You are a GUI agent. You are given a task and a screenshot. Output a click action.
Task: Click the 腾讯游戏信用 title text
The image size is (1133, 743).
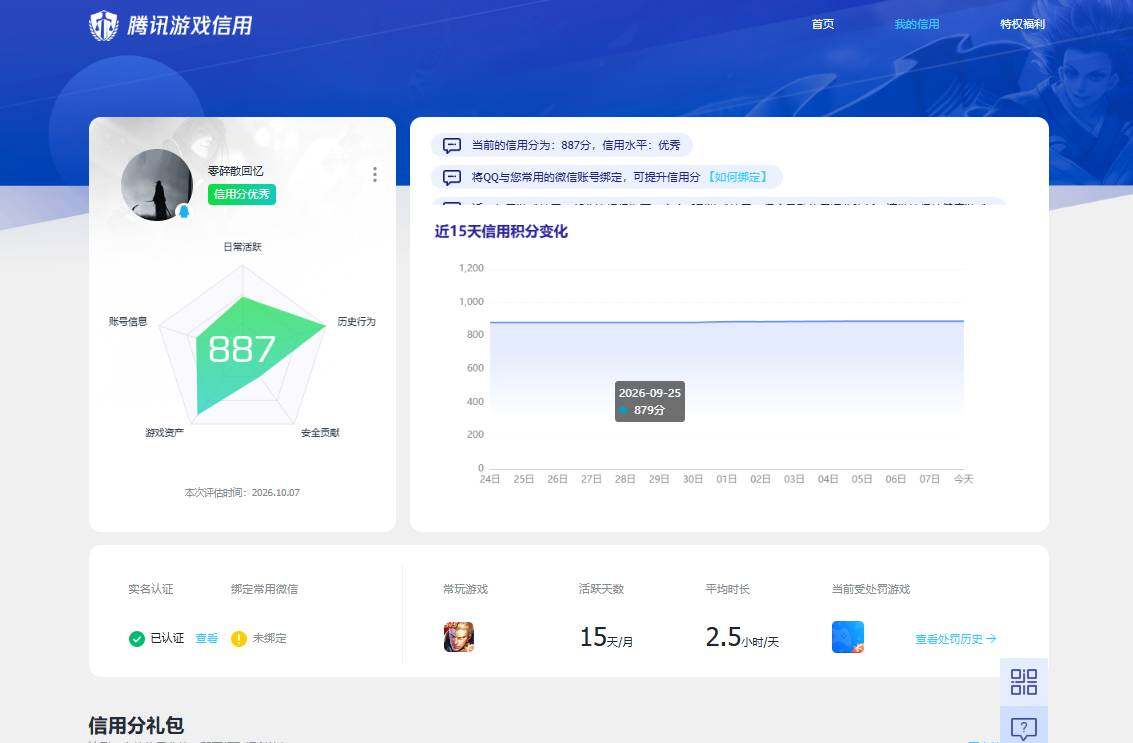190,26
